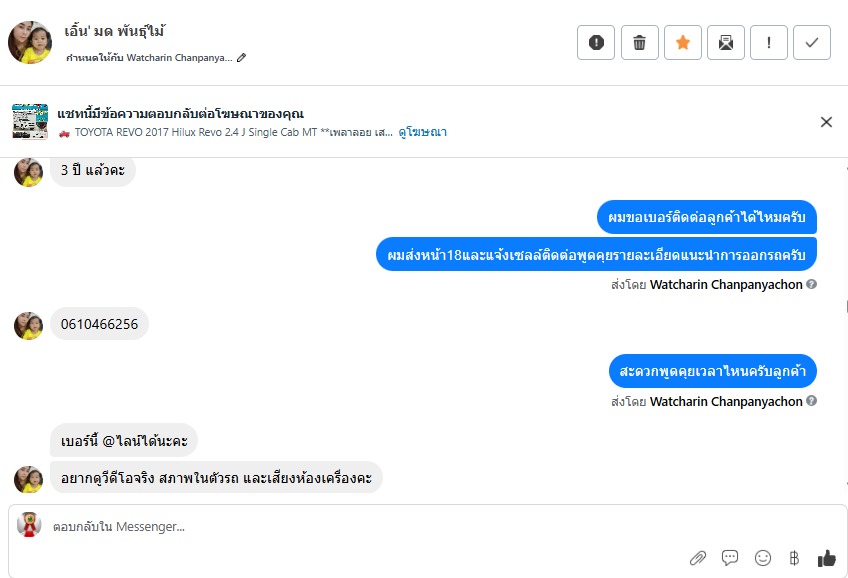The image size is (848, 578).
Task: Delete this conversation with trash icon
Action: [640, 42]
